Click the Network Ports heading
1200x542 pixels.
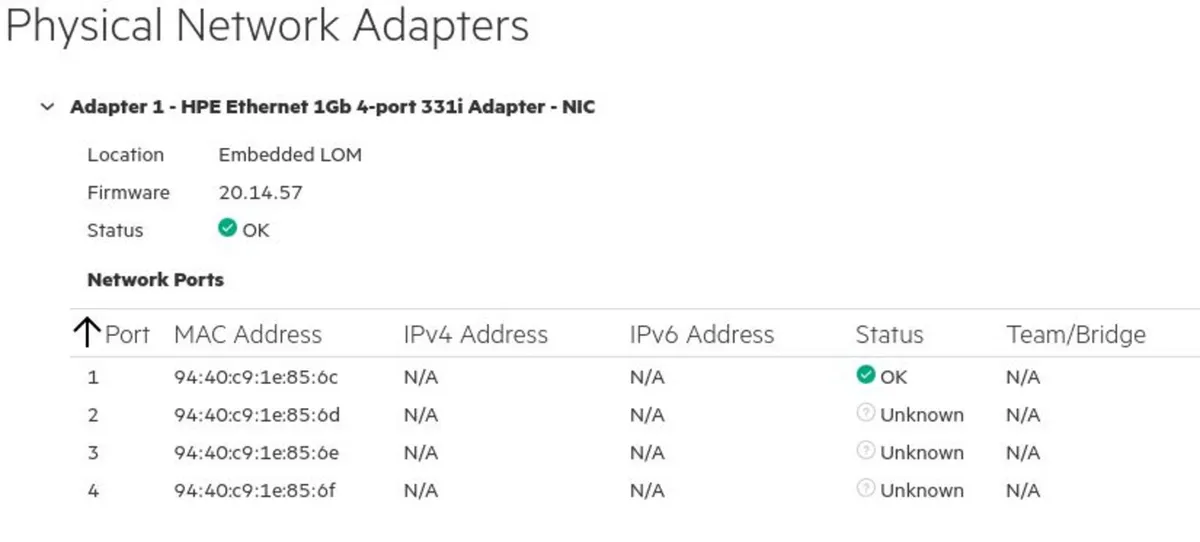[155, 280]
